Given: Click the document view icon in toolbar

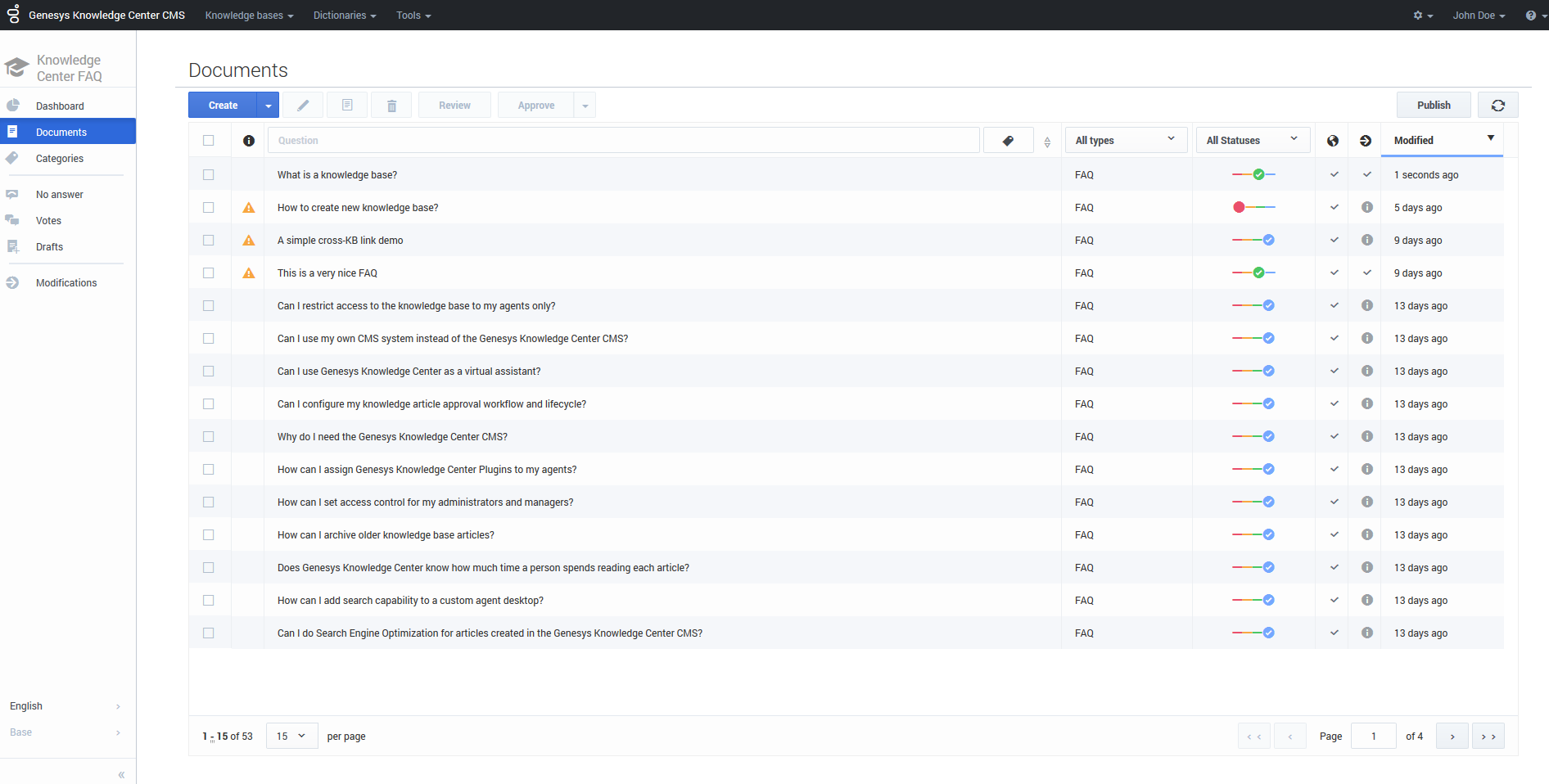Looking at the screenshot, I should pos(347,106).
